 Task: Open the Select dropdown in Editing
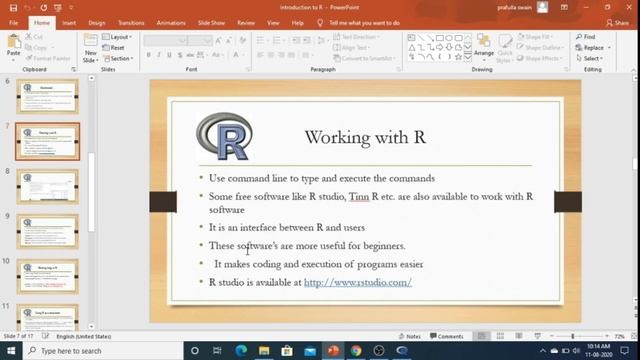(x=590, y=58)
